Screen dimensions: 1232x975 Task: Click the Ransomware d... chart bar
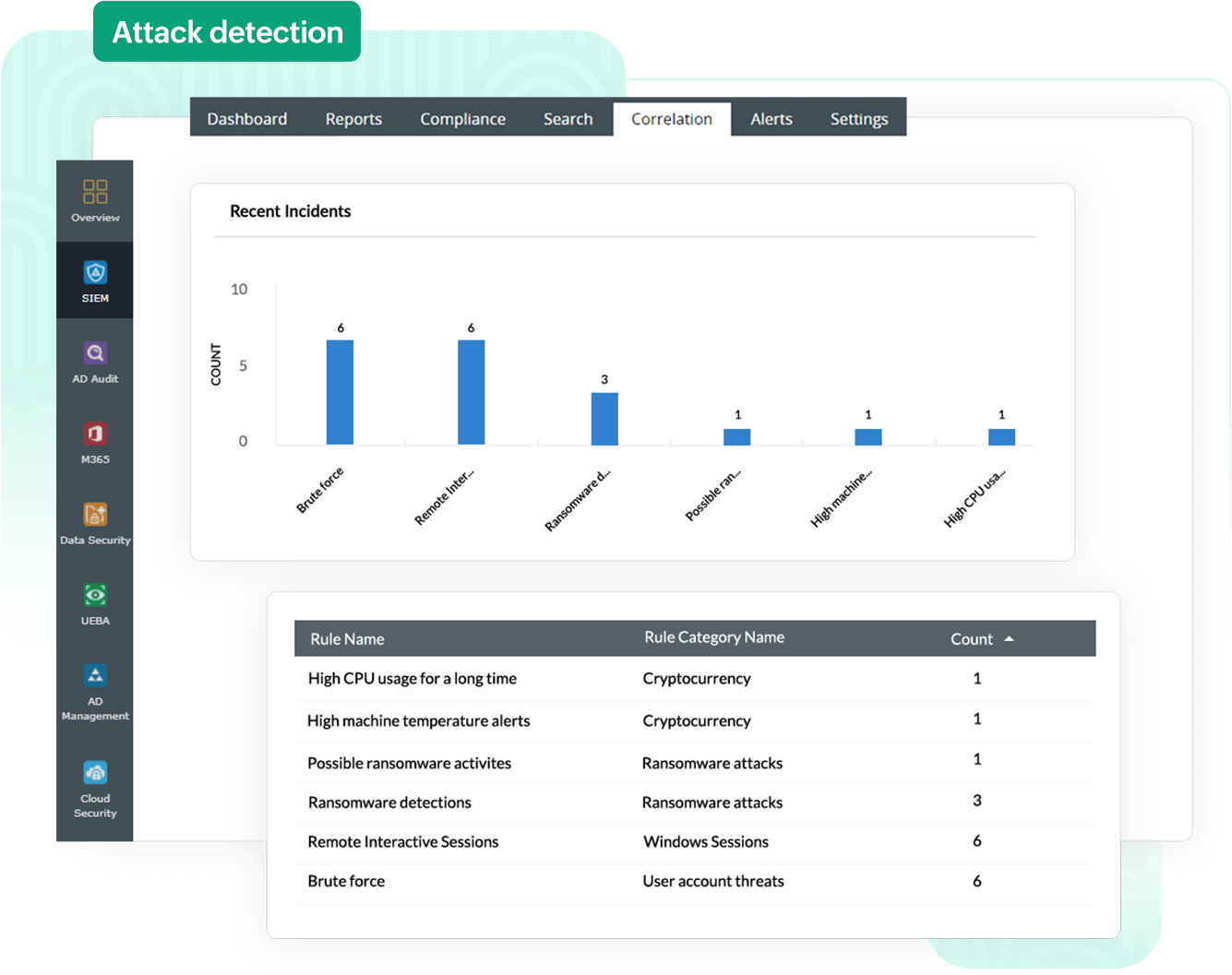coord(604,419)
